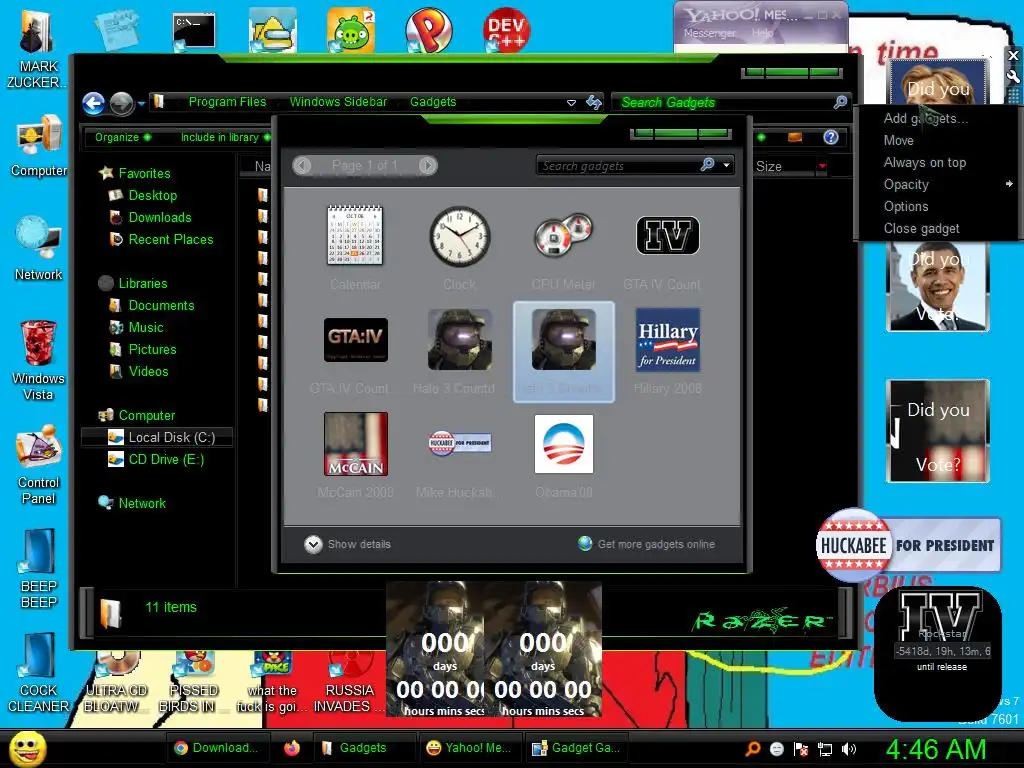Click Program Files breadcrumb
Screen dimensions: 1024x768
(227, 102)
